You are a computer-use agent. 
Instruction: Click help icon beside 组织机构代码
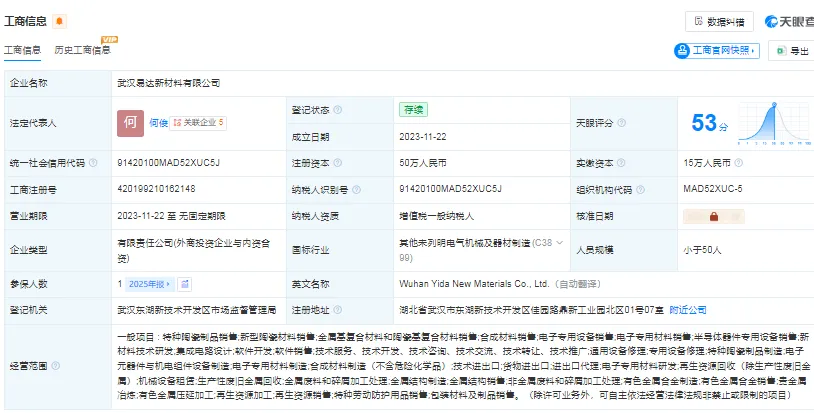[641, 190]
